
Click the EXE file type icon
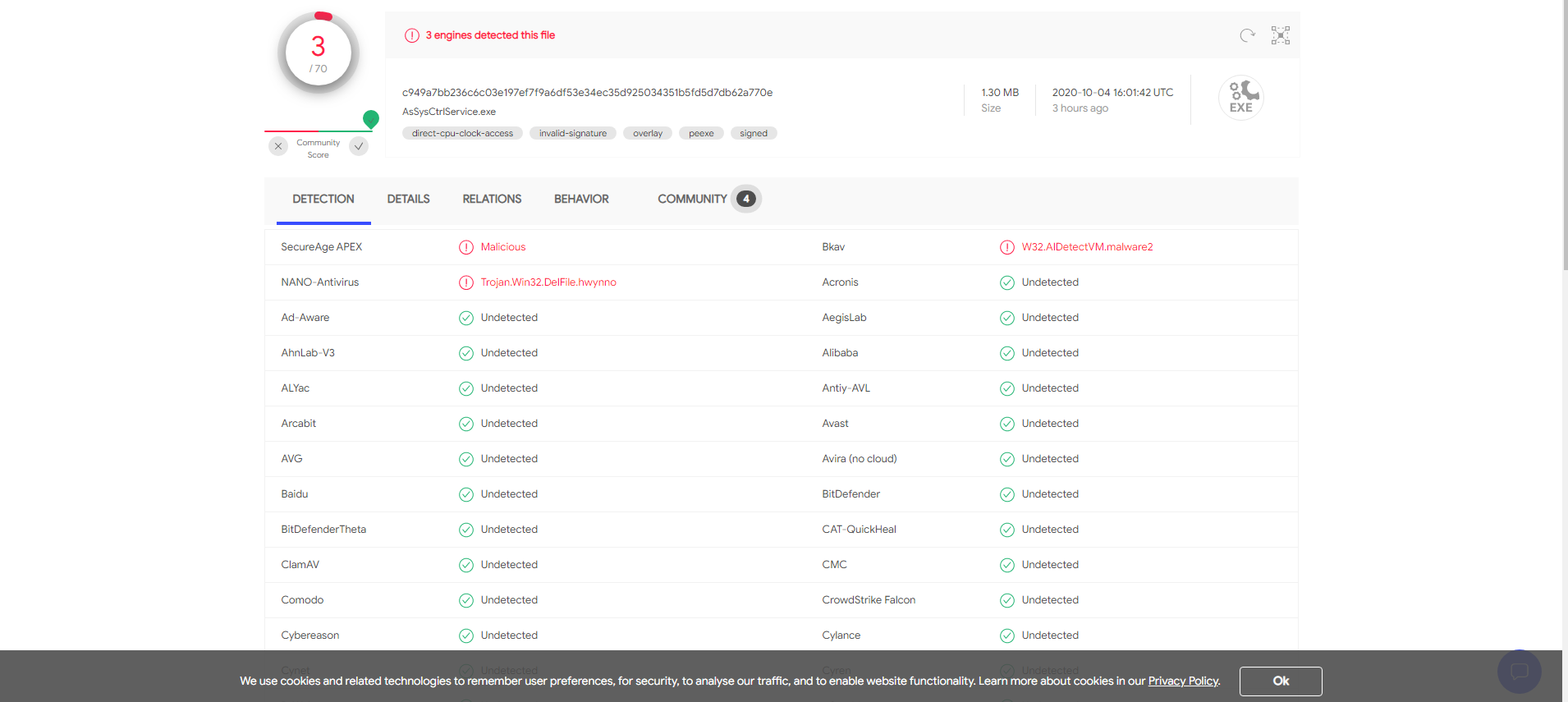point(1240,98)
